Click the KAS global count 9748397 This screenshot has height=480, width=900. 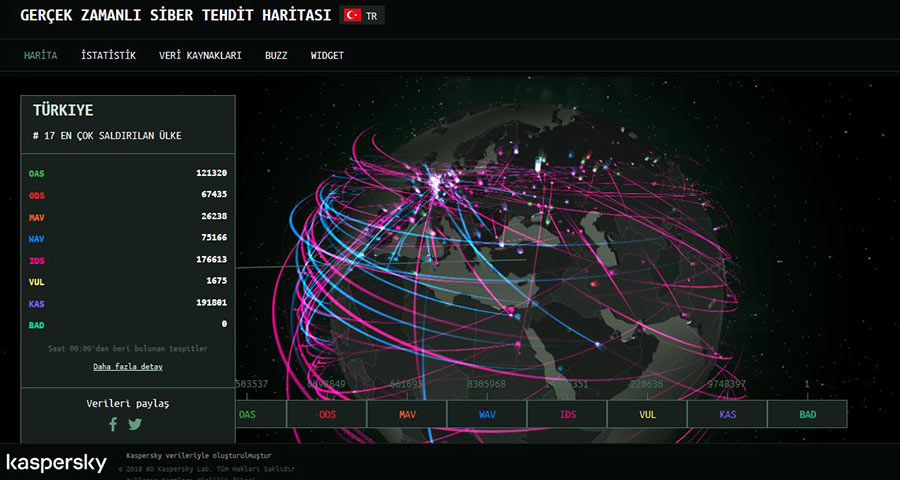point(727,384)
